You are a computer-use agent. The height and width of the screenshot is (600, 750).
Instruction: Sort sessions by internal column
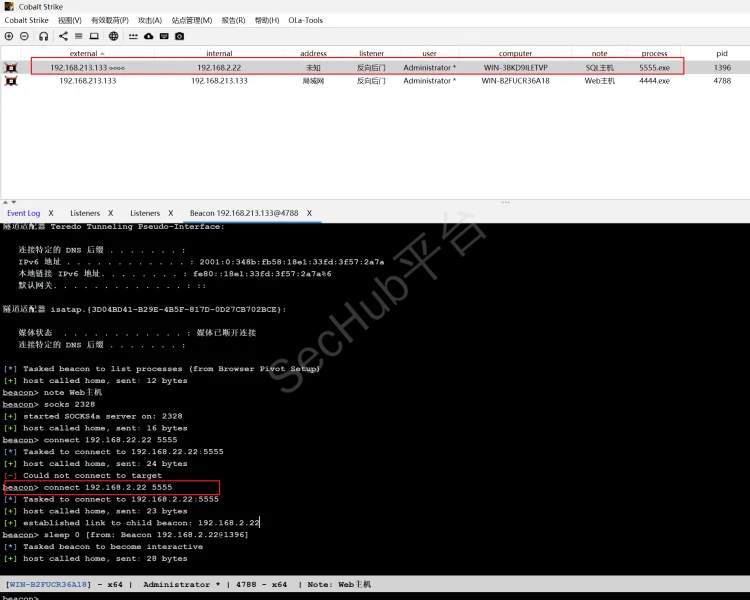219,53
